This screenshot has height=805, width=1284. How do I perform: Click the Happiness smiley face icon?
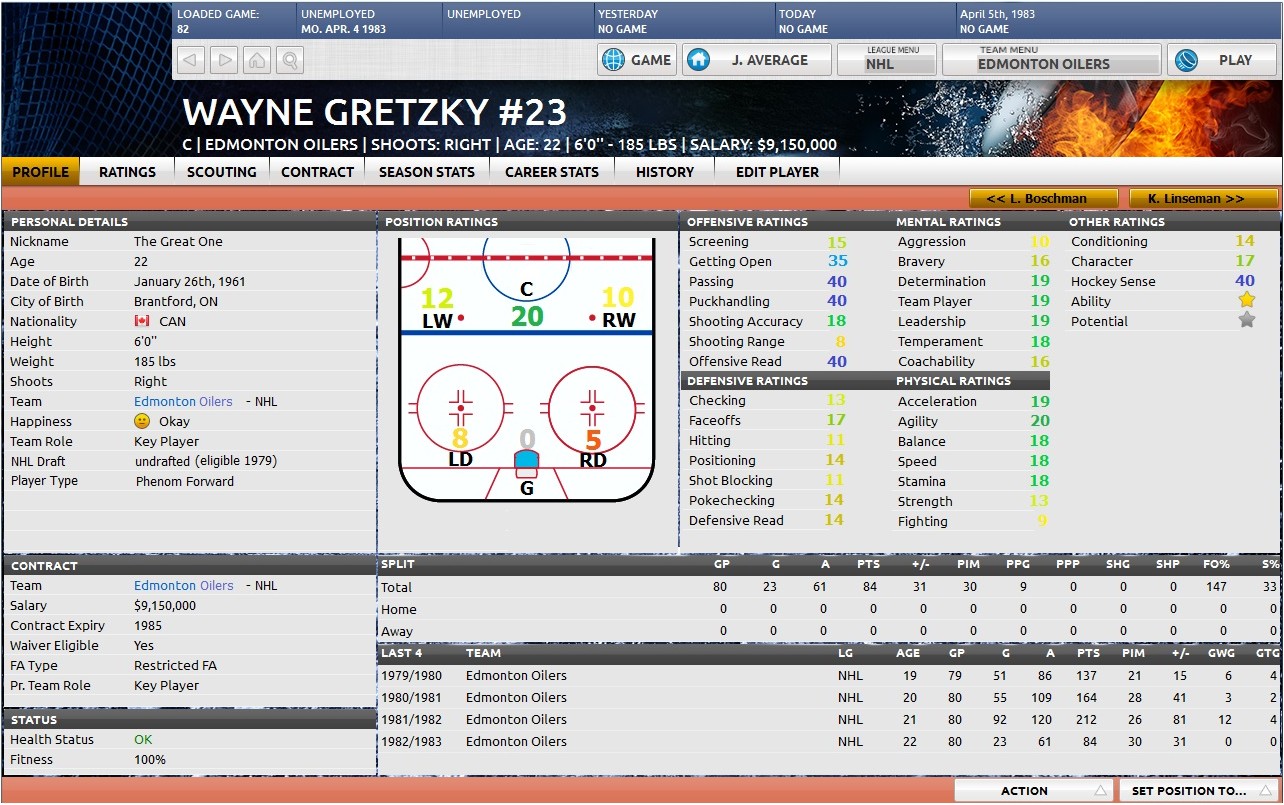[142, 421]
